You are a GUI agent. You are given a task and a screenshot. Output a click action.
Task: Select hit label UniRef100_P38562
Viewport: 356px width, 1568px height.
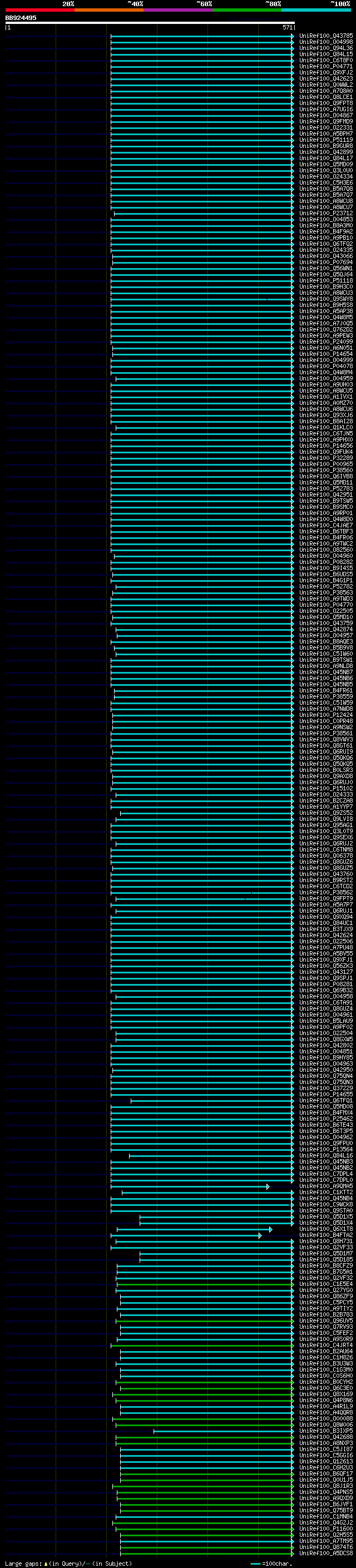coord(325,892)
